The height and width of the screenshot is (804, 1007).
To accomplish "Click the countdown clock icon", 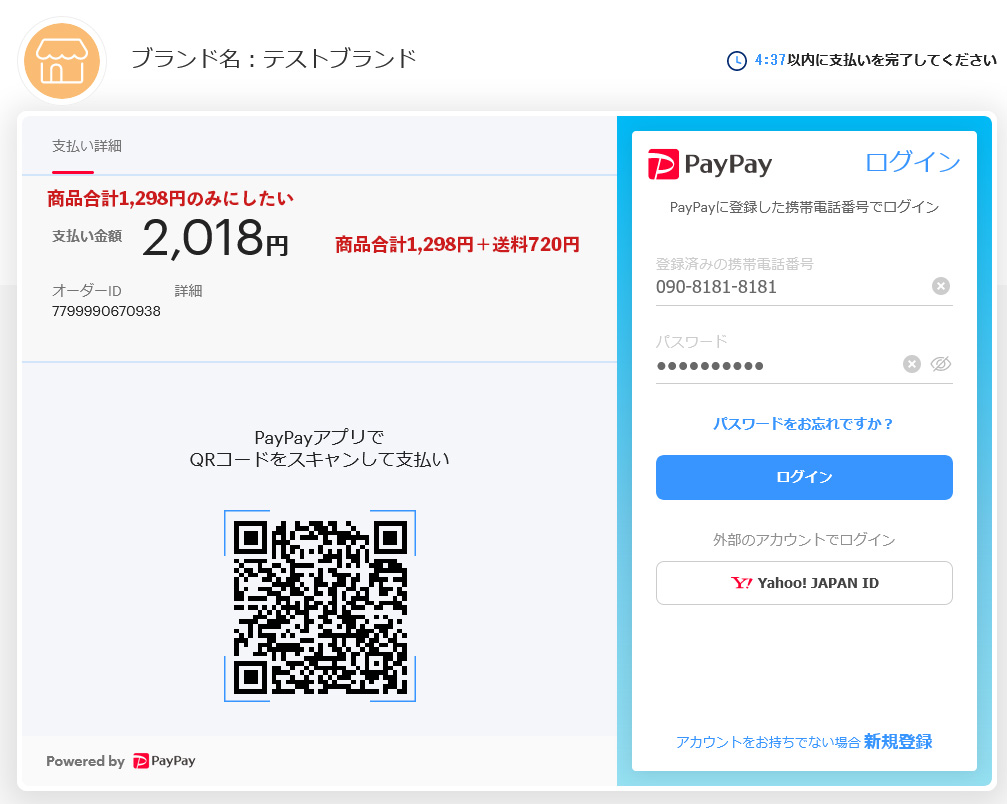I will (737, 61).
